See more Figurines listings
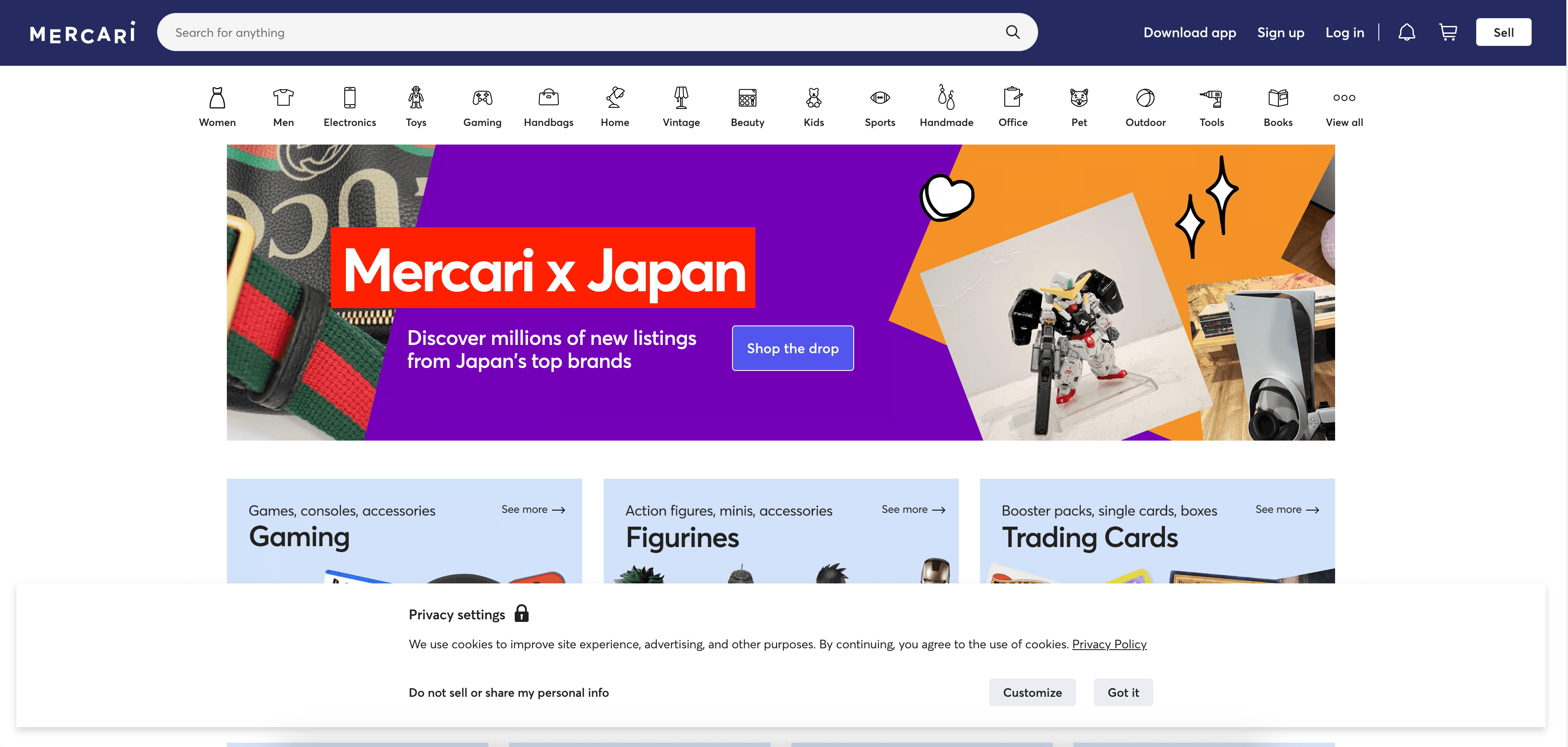Screen dimensions: 1568x747 point(913,510)
